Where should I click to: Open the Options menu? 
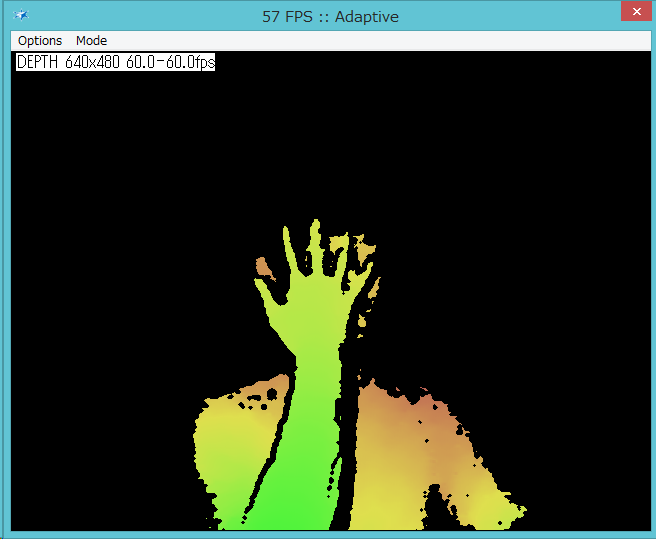point(40,41)
